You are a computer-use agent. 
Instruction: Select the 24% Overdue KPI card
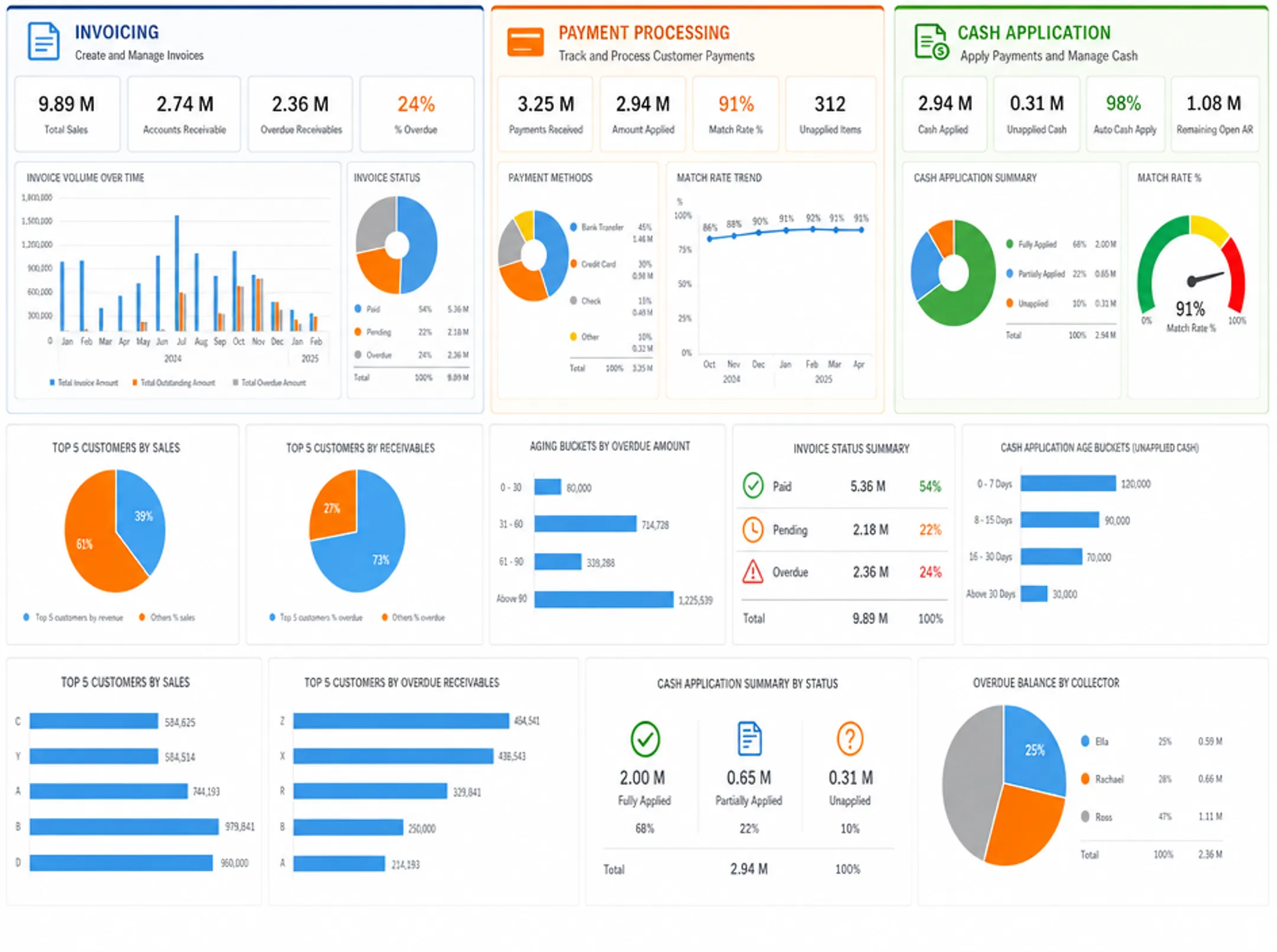coord(417,113)
